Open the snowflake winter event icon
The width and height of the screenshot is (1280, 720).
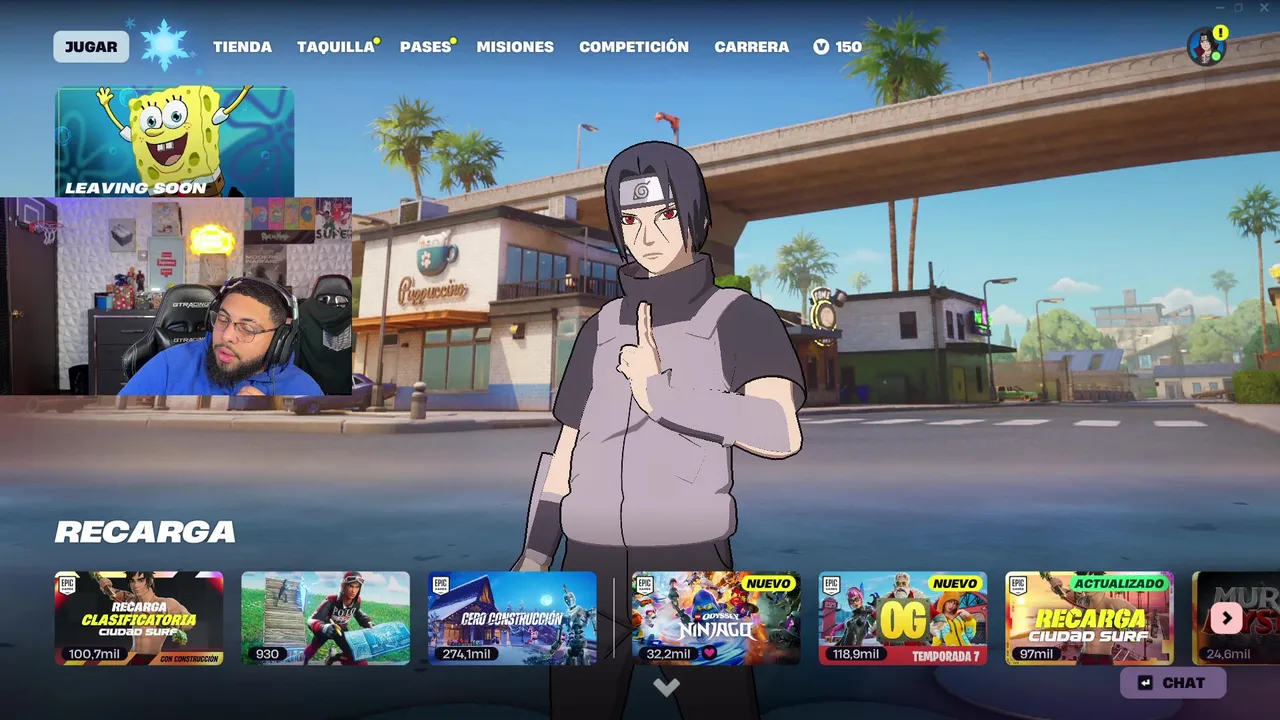[x=165, y=46]
